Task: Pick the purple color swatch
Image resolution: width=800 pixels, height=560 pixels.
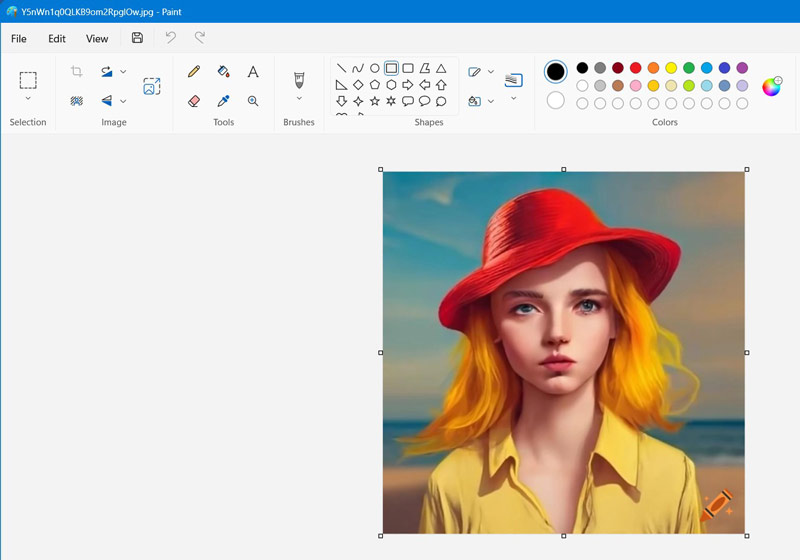Action: tap(742, 68)
